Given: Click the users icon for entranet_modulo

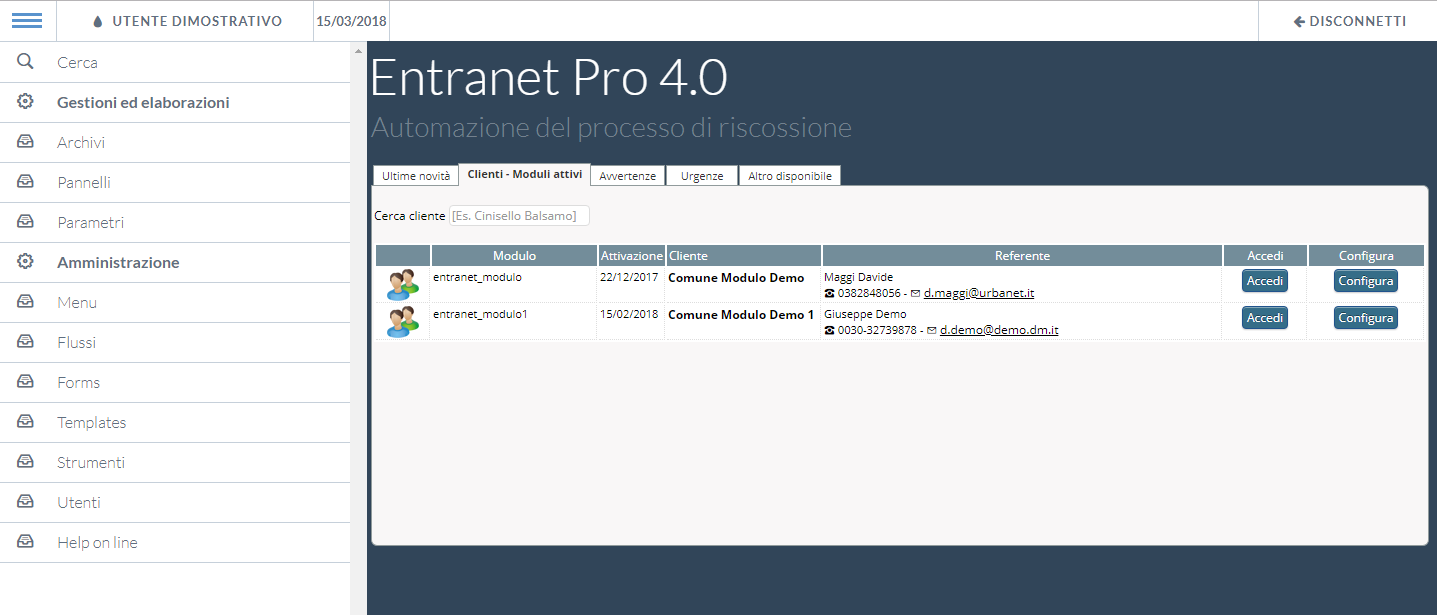Looking at the screenshot, I should 403,285.
